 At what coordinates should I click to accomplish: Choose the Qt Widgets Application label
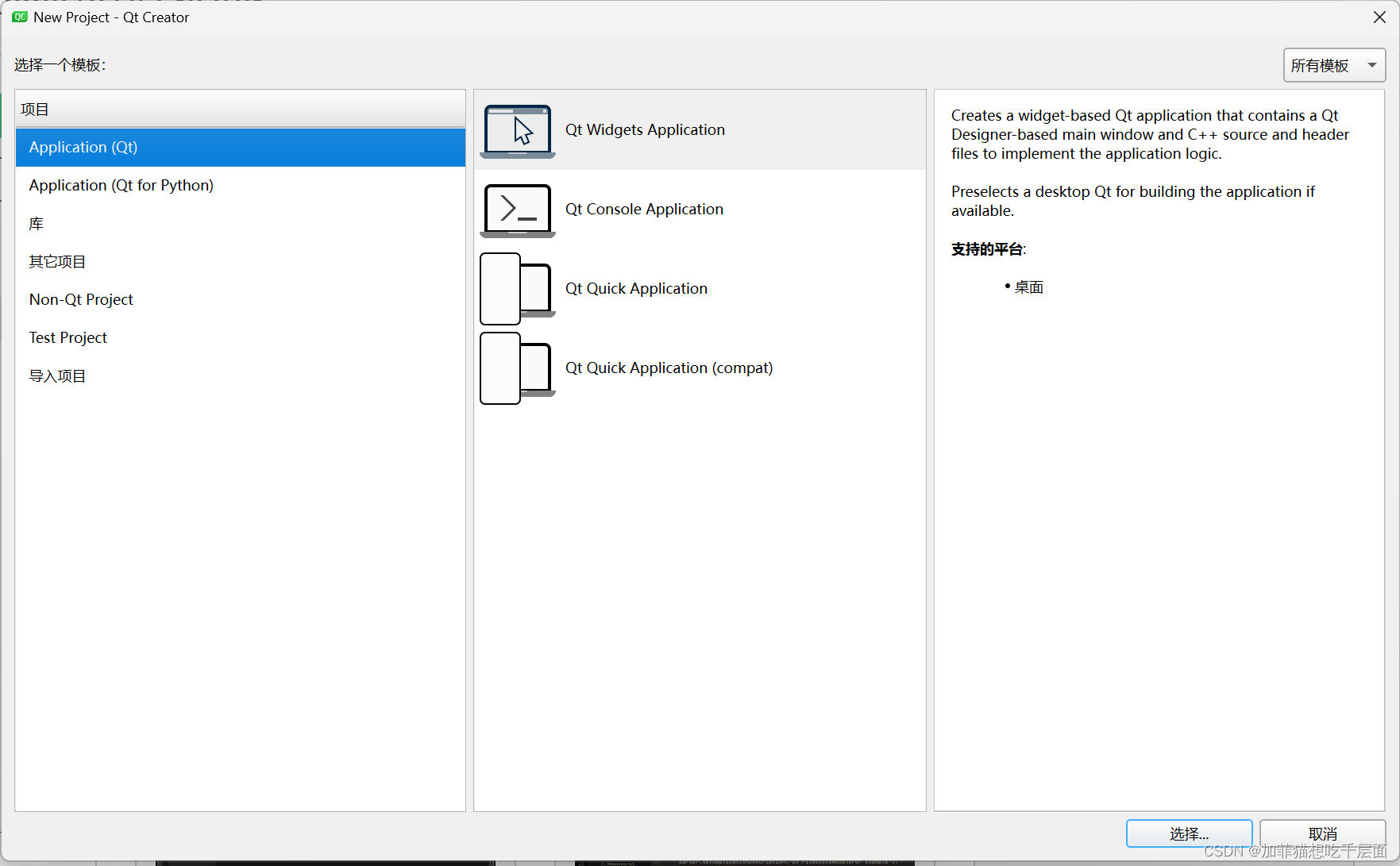[x=645, y=130]
